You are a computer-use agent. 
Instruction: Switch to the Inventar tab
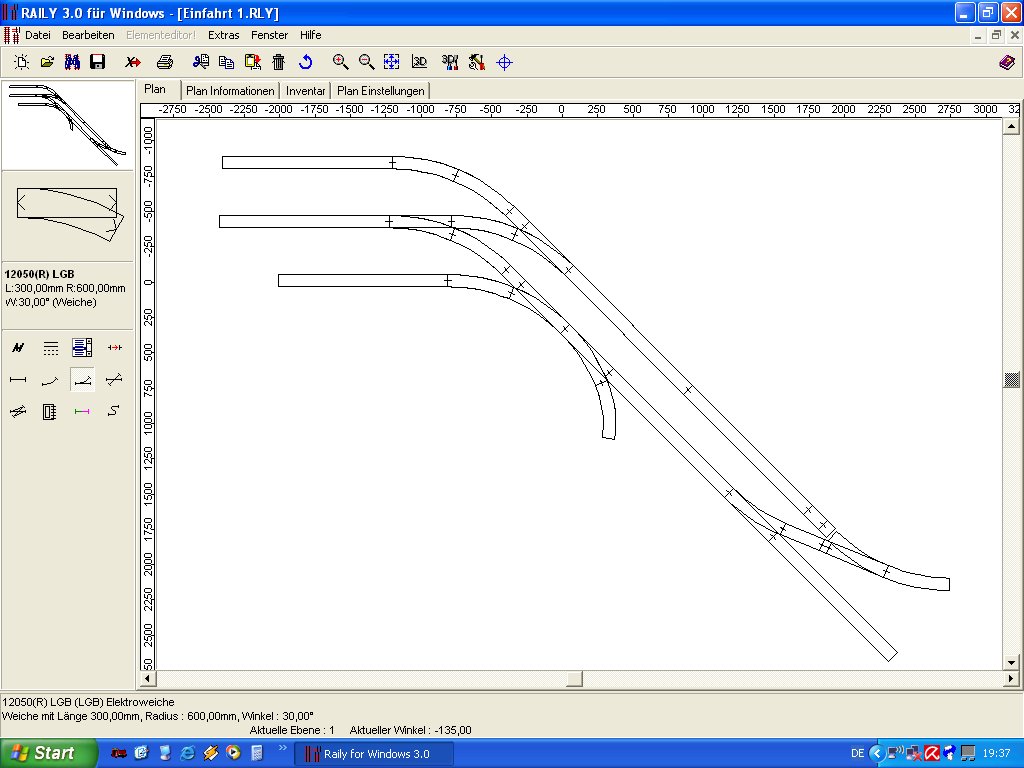(x=305, y=91)
